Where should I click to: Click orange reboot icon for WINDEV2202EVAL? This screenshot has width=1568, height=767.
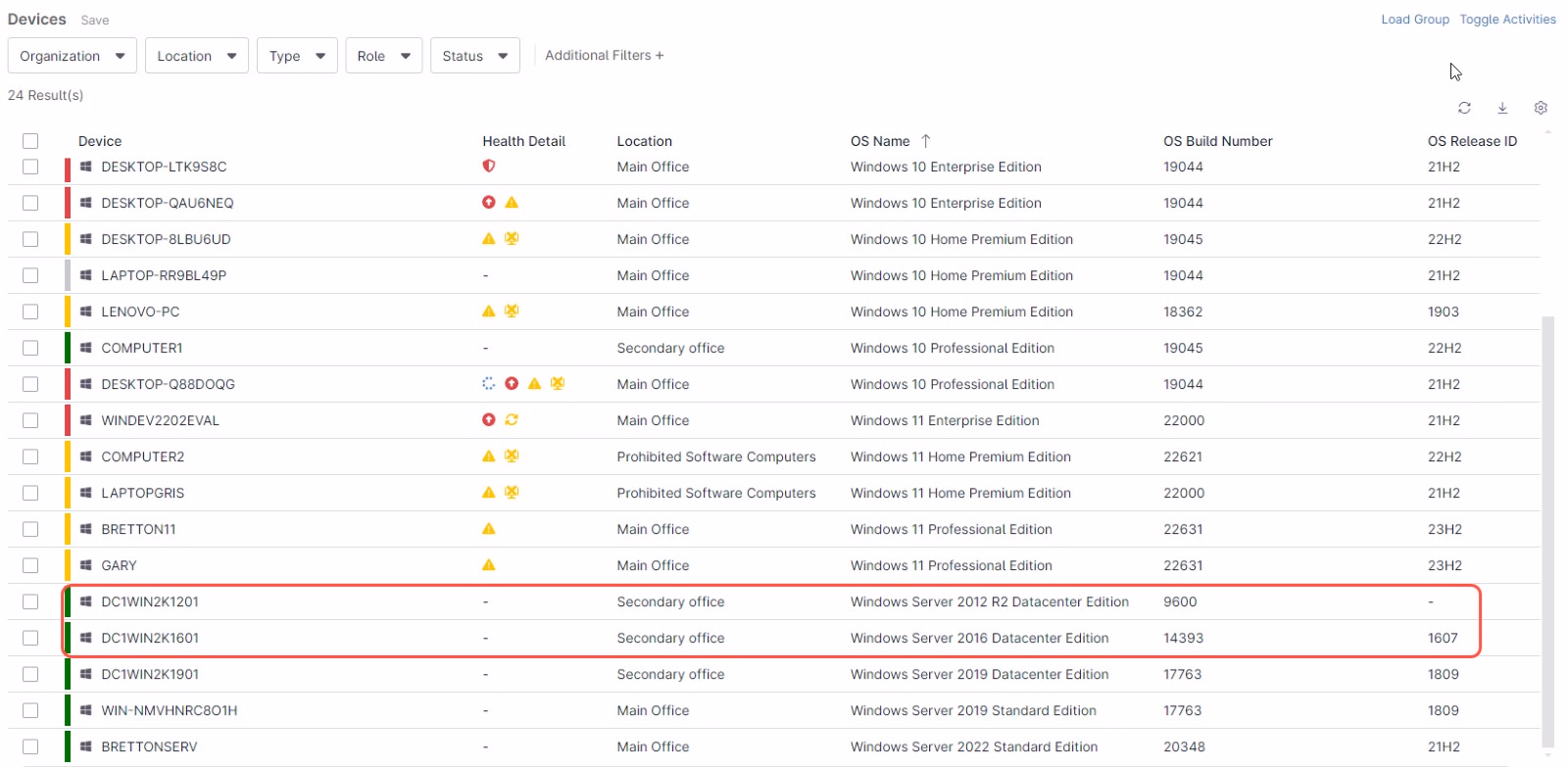tap(512, 420)
